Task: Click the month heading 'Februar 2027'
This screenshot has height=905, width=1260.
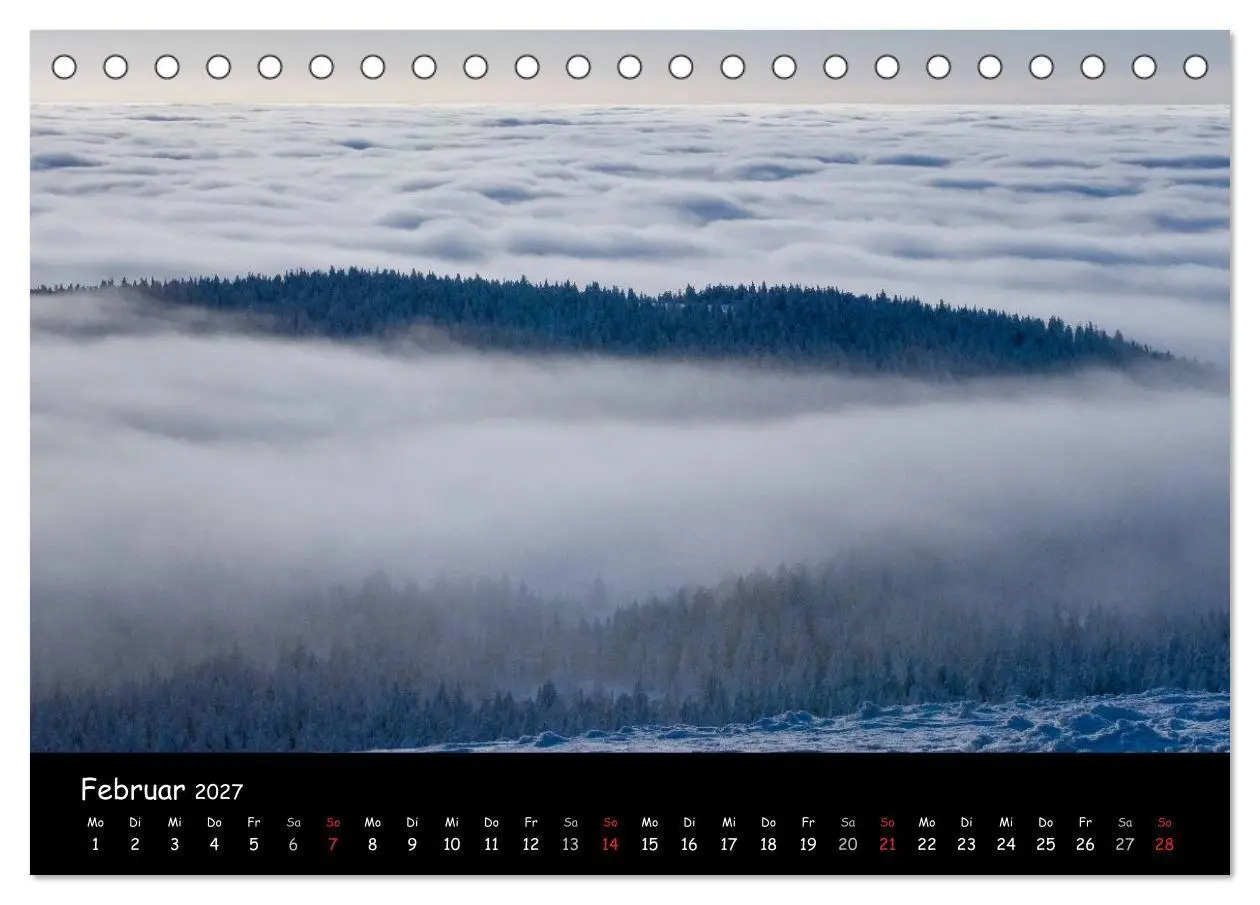Action: pyautogui.click(x=162, y=790)
